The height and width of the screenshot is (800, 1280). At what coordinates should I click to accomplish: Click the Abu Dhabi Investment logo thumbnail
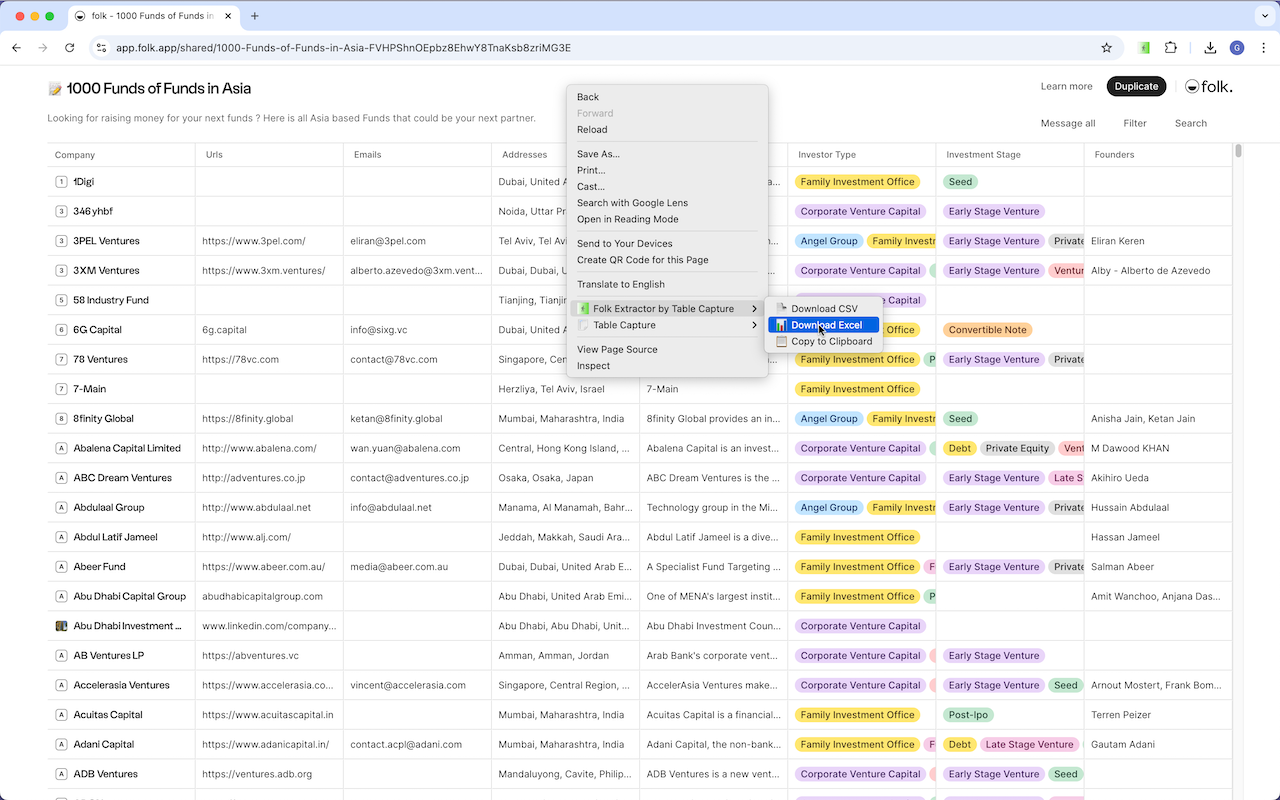62,626
